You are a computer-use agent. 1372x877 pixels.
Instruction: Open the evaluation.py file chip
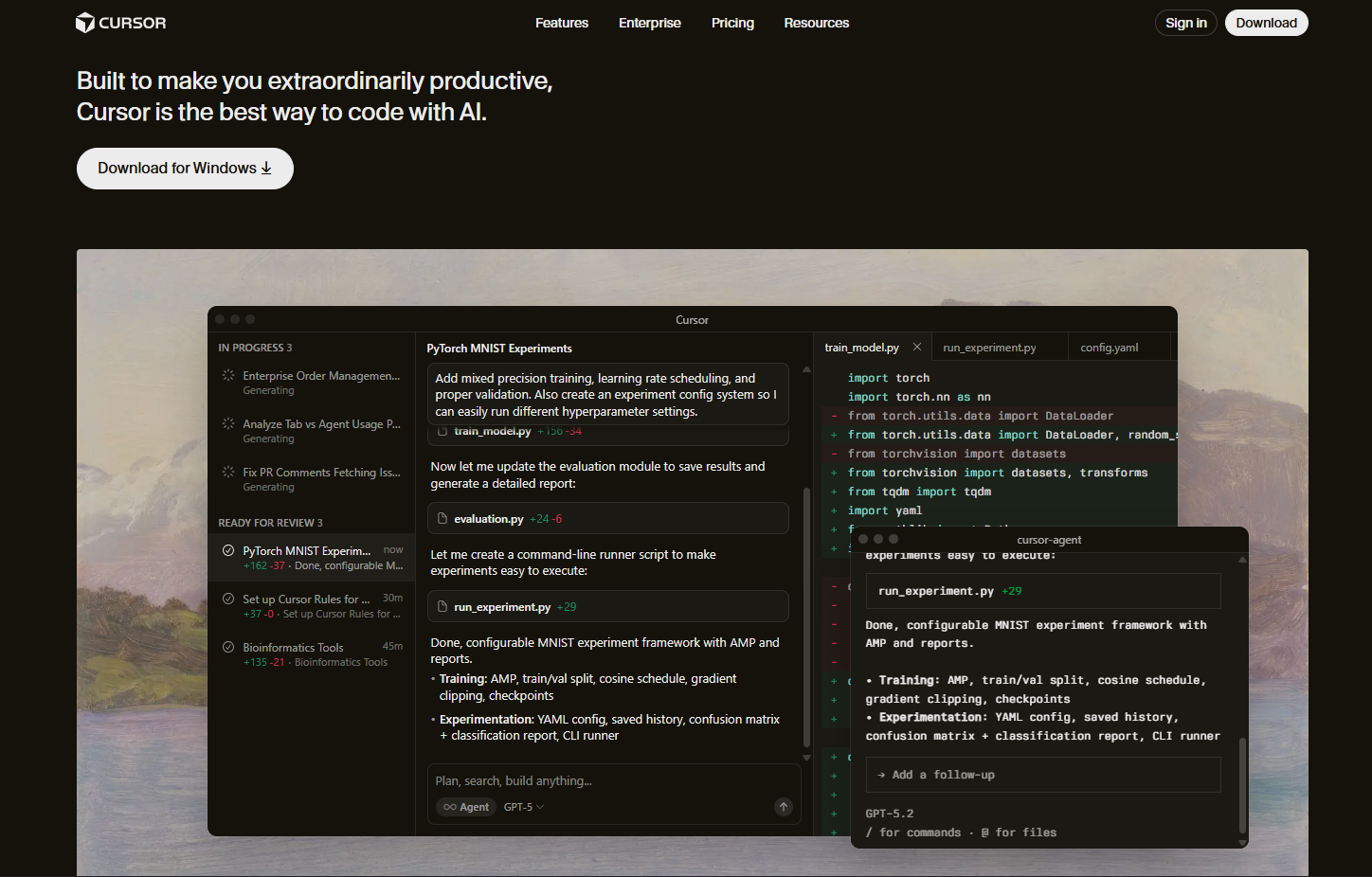point(607,519)
